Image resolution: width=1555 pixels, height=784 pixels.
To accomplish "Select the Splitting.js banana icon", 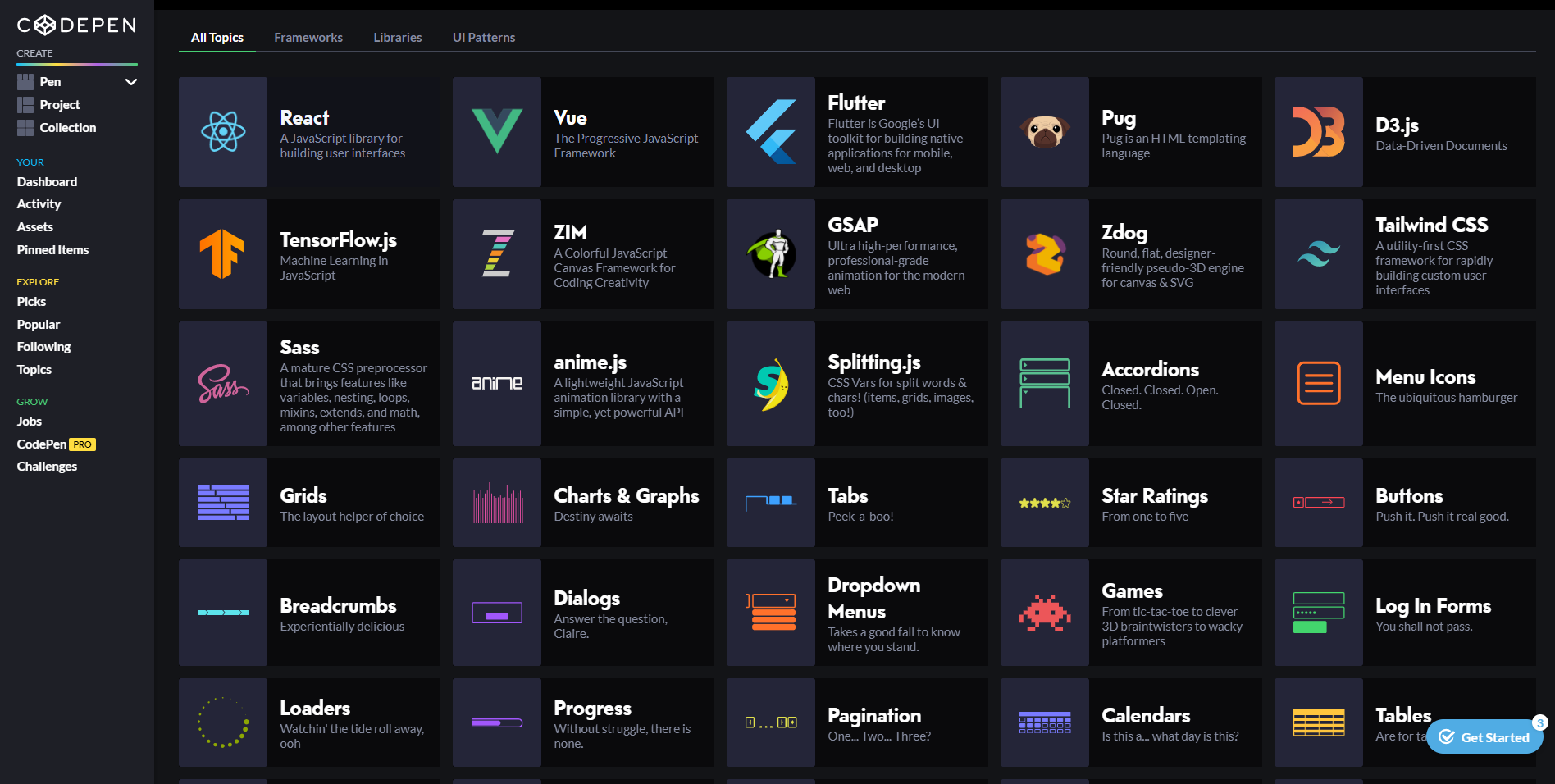I will coord(772,384).
